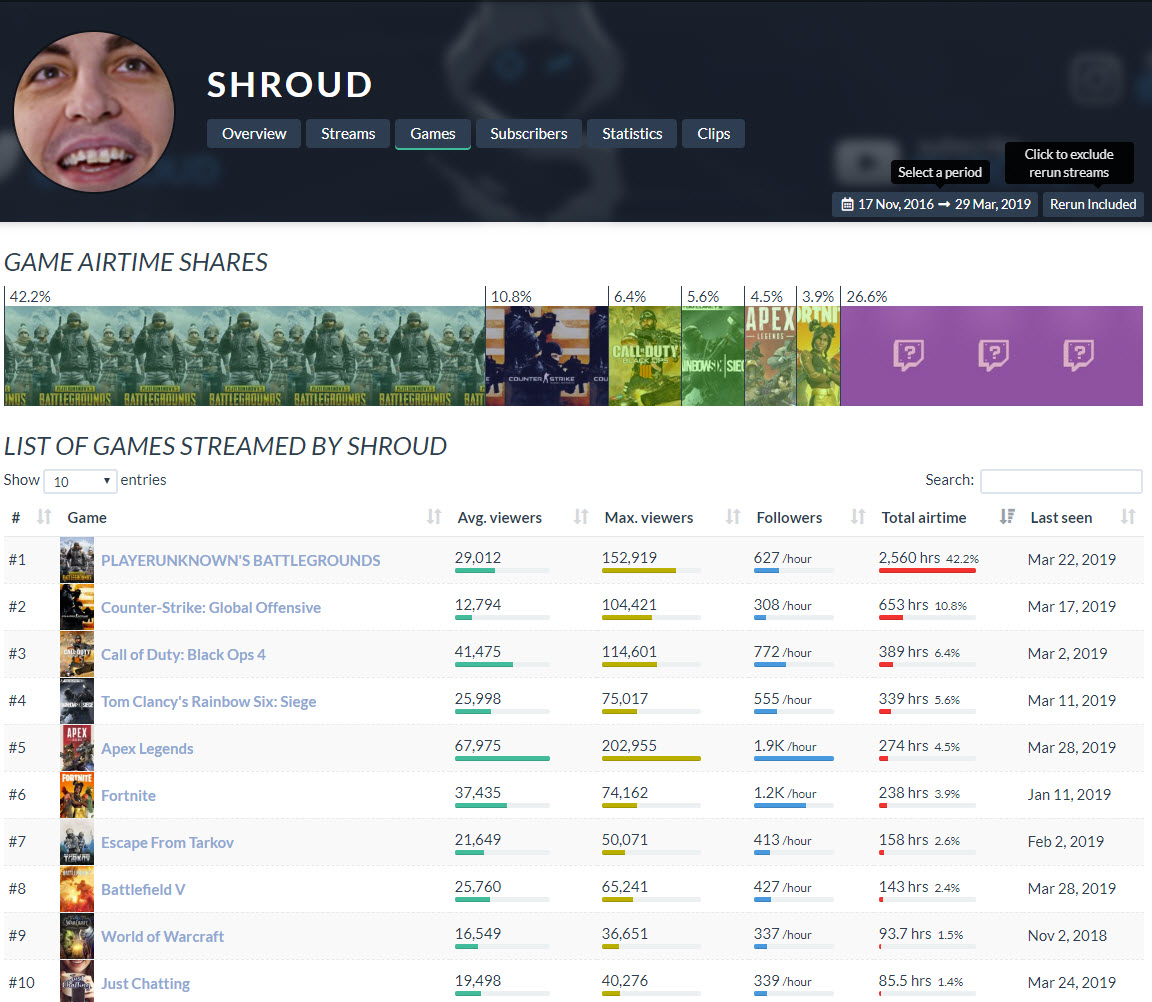Click Battlefield V box art in row #8
This screenshot has height=1002, width=1152.
77,889
